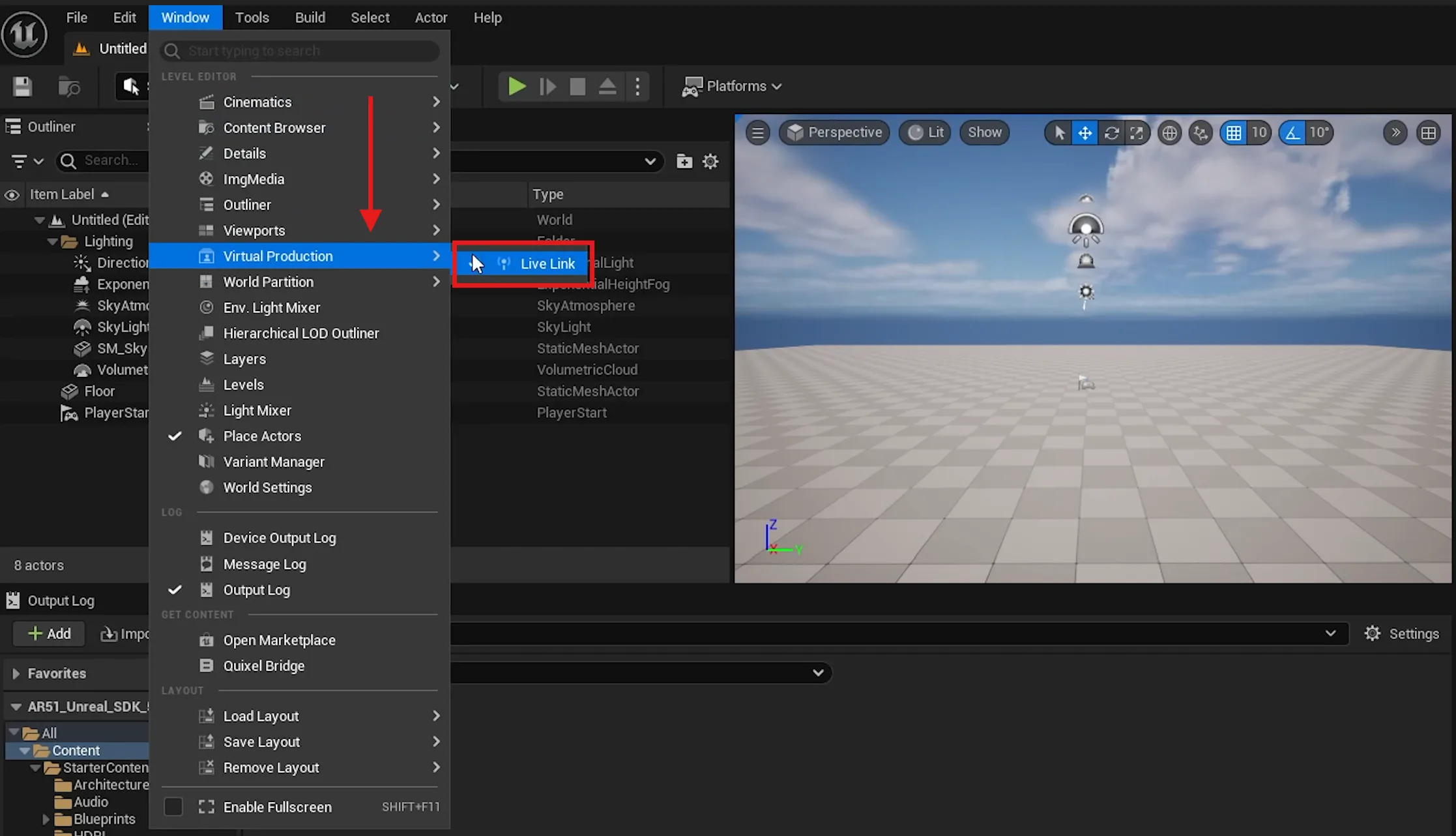Open the Actor menu

431,18
